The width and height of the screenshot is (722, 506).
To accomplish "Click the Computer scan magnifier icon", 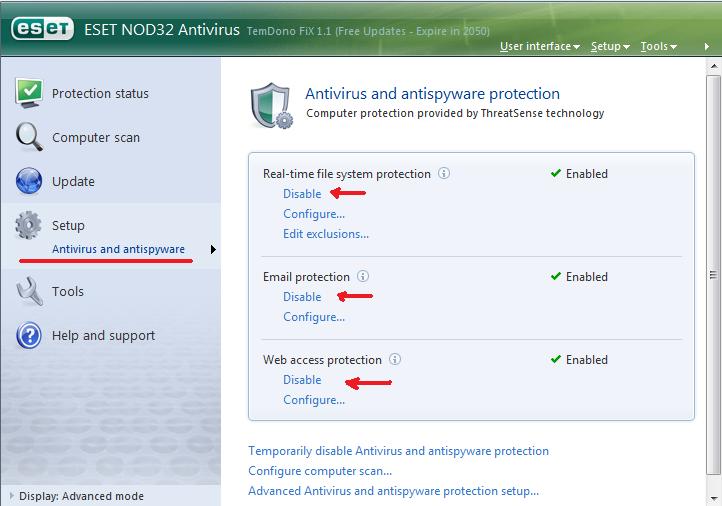I will click(28, 137).
